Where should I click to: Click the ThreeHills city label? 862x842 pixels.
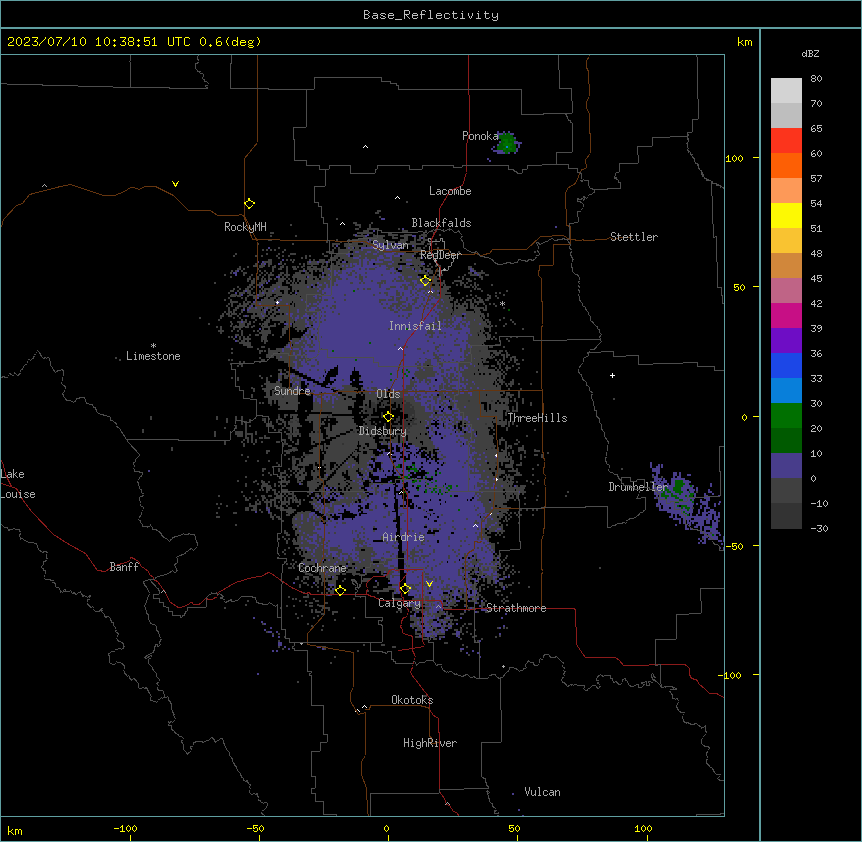(x=537, y=418)
